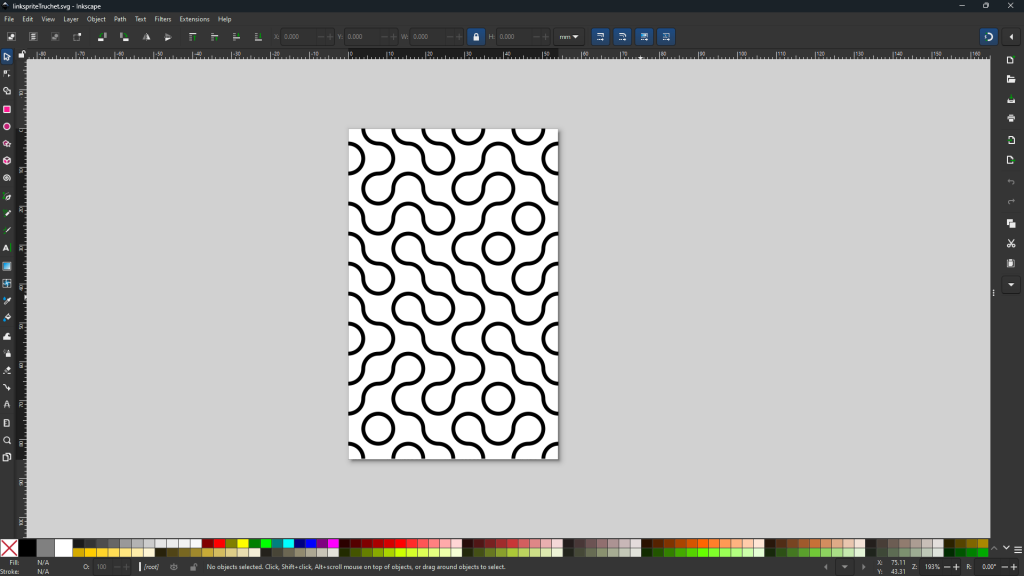Click the zoom minus button beside 193%
The image size is (1024, 576).
point(946,567)
